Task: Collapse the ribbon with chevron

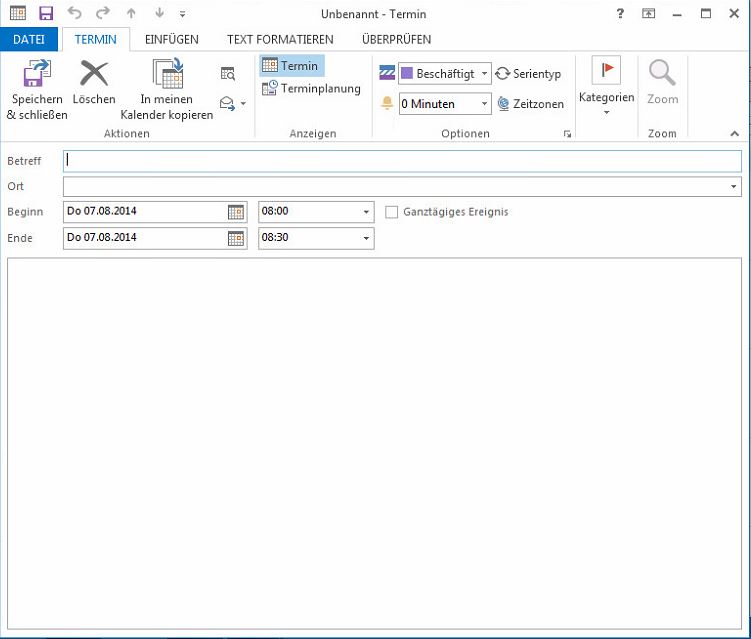Action: coord(734,134)
